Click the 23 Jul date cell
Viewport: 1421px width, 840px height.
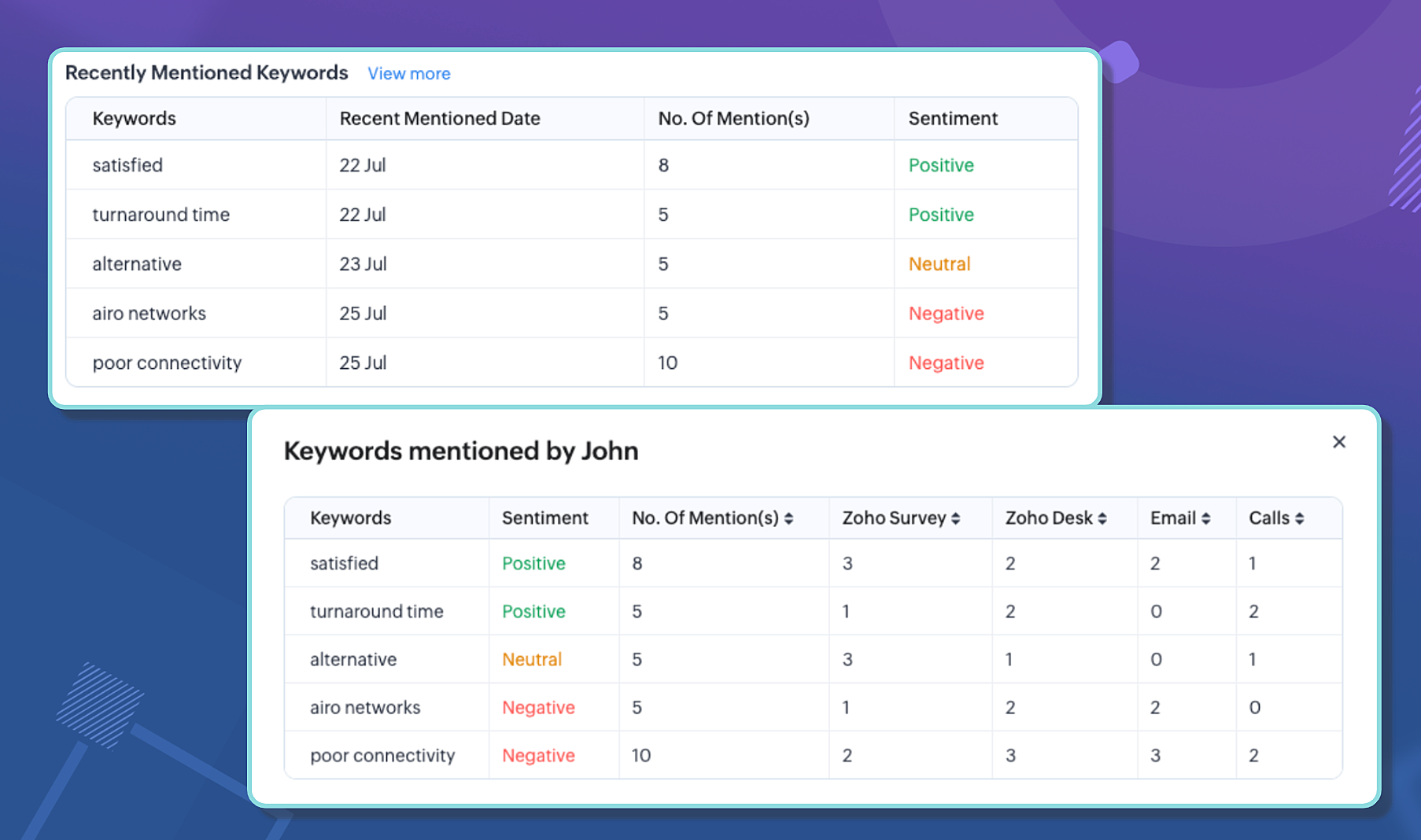click(x=363, y=264)
